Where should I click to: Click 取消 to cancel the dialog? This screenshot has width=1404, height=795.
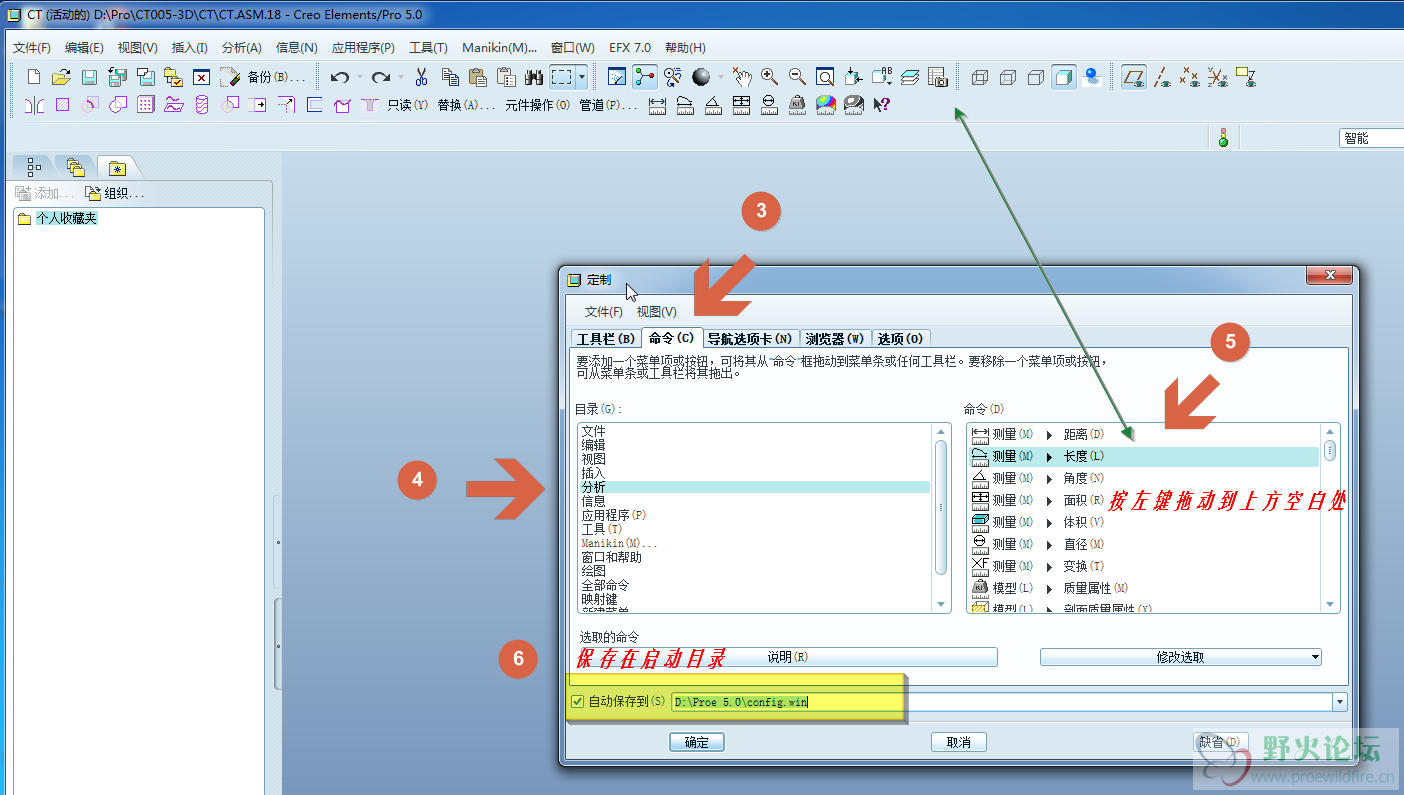tap(958, 742)
